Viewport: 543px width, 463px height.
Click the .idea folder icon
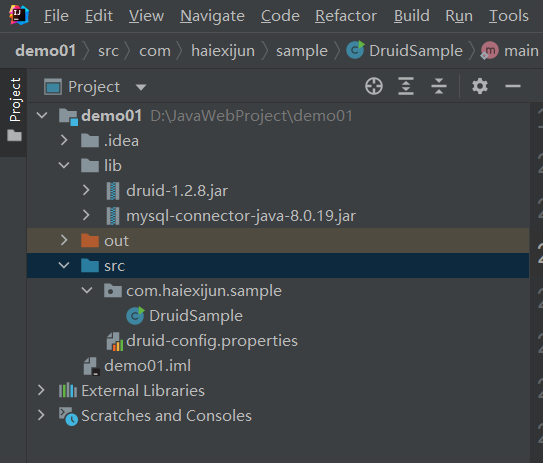pyautogui.click(x=90, y=141)
